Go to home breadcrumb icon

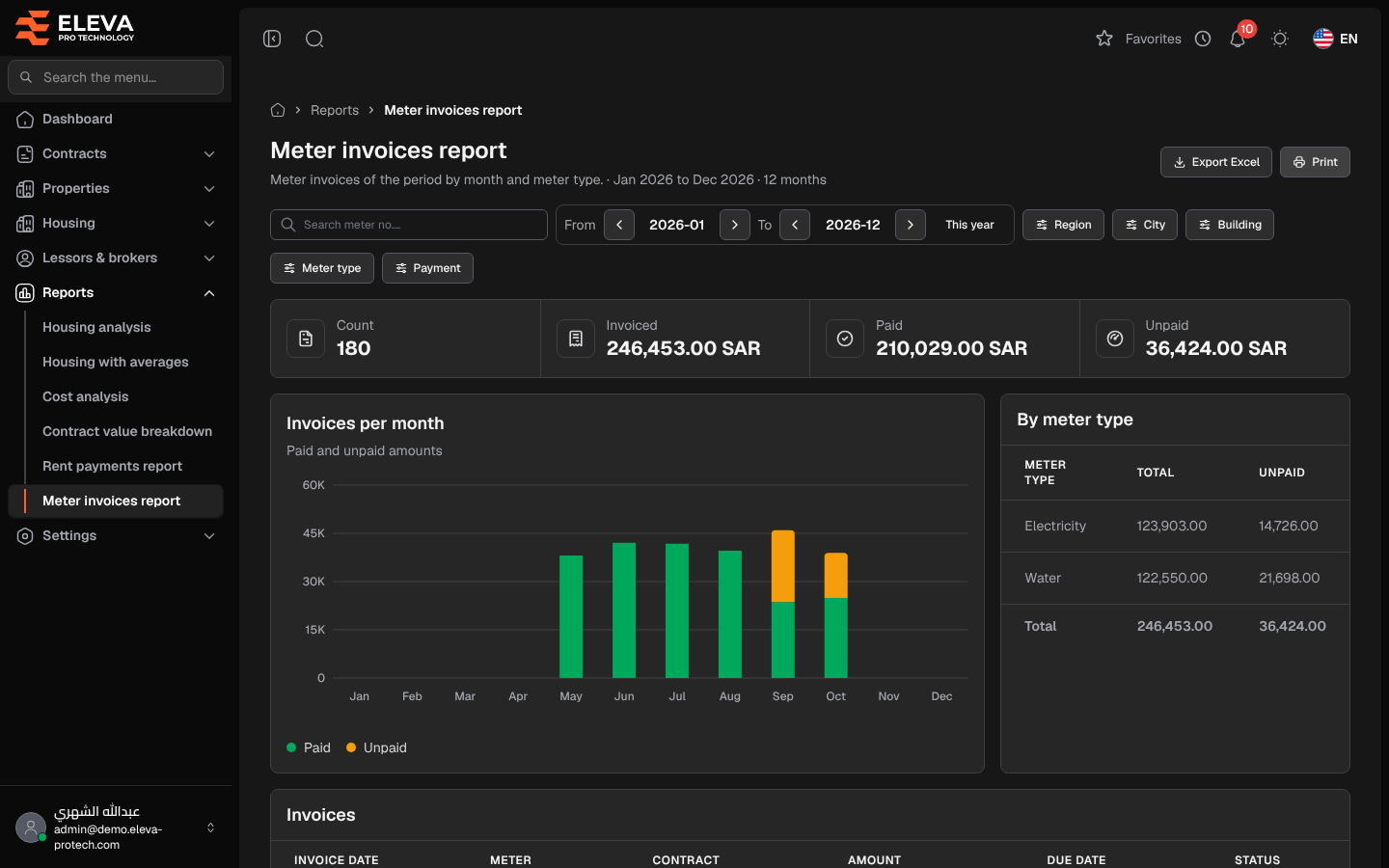click(278, 110)
